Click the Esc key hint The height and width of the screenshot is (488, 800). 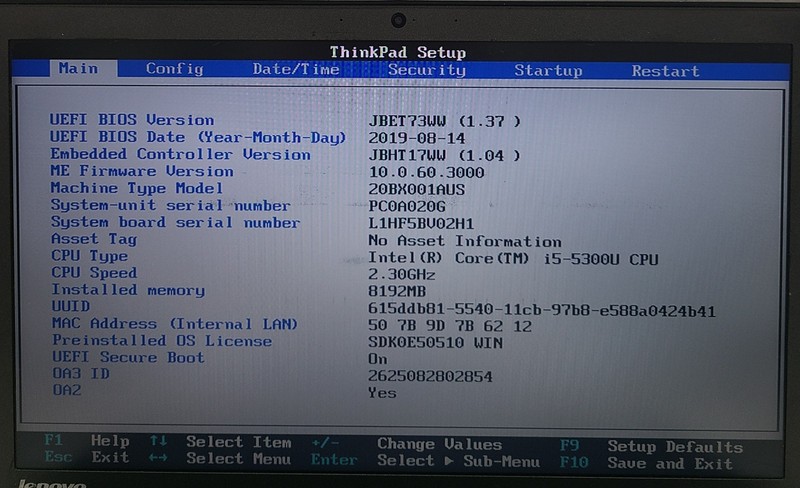[x=58, y=456]
